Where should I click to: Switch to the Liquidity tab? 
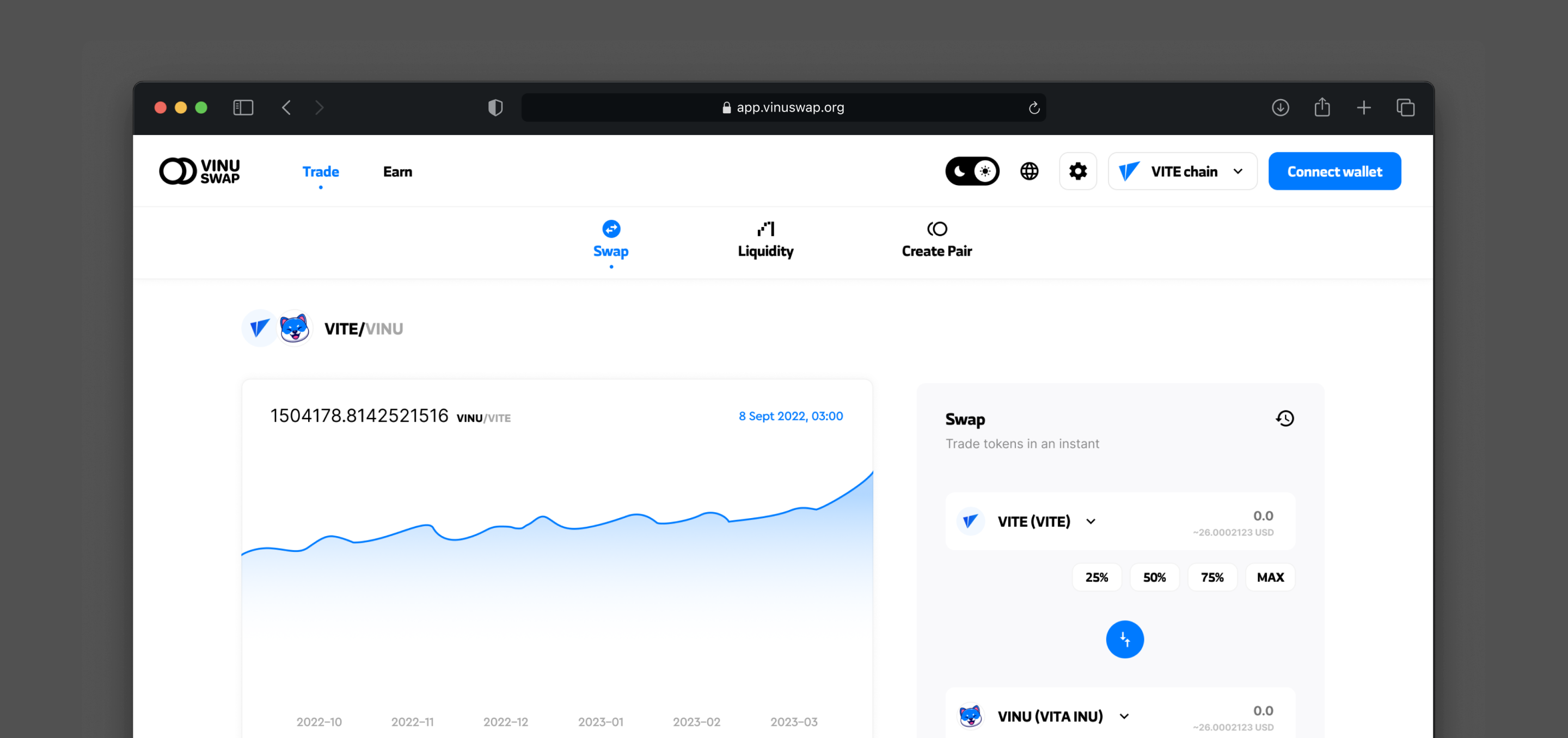click(x=765, y=241)
